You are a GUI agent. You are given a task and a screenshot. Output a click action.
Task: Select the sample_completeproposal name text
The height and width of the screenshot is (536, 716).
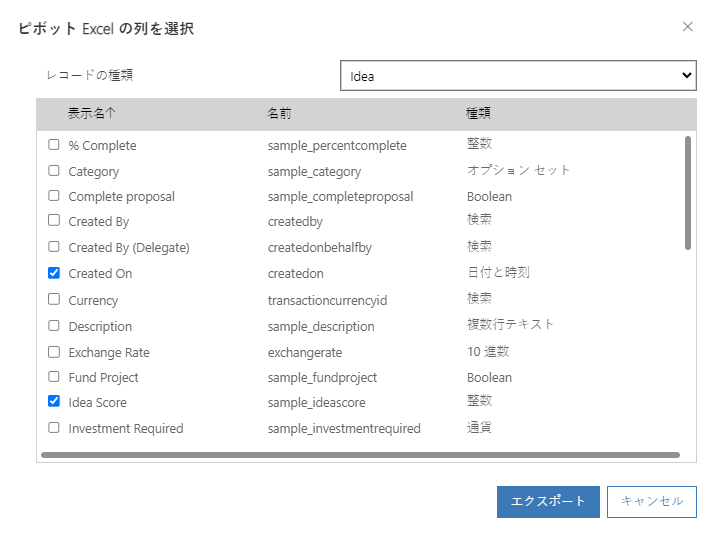click(x=340, y=197)
